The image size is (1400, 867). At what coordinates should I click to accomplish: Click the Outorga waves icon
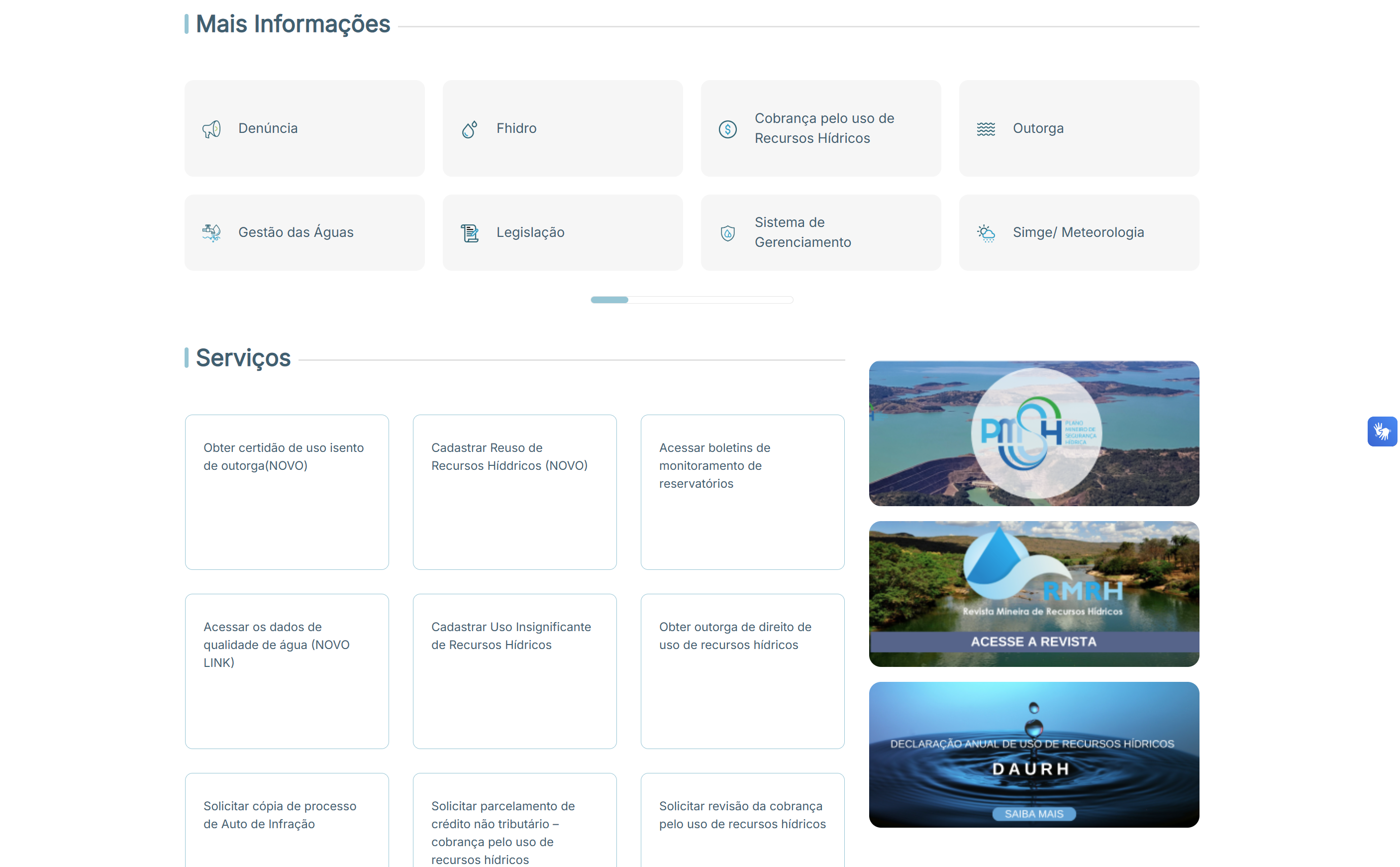[x=986, y=129]
